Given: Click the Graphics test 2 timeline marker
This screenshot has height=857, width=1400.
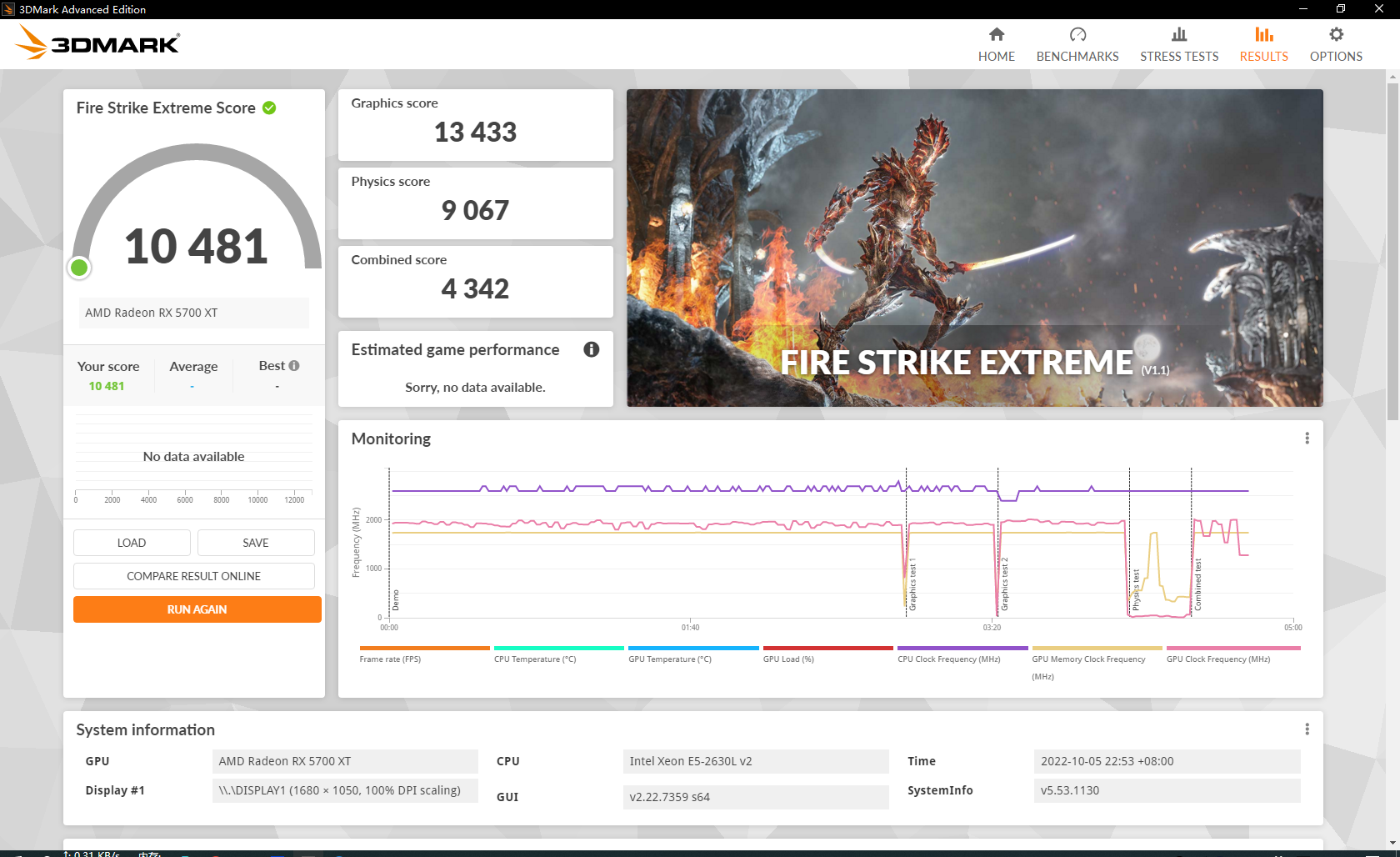Looking at the screenshot, I should click(x=1004, y=585).
